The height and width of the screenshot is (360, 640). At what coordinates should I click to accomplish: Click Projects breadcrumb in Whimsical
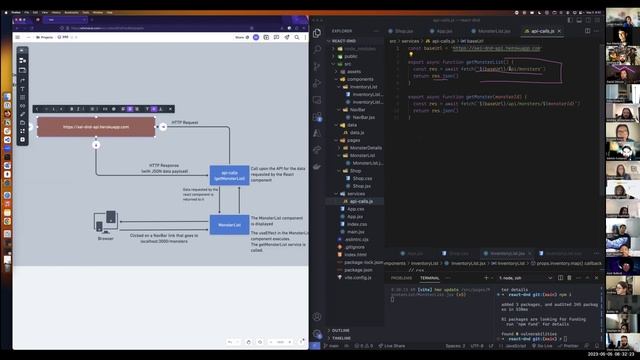click(x=45, y=37)
